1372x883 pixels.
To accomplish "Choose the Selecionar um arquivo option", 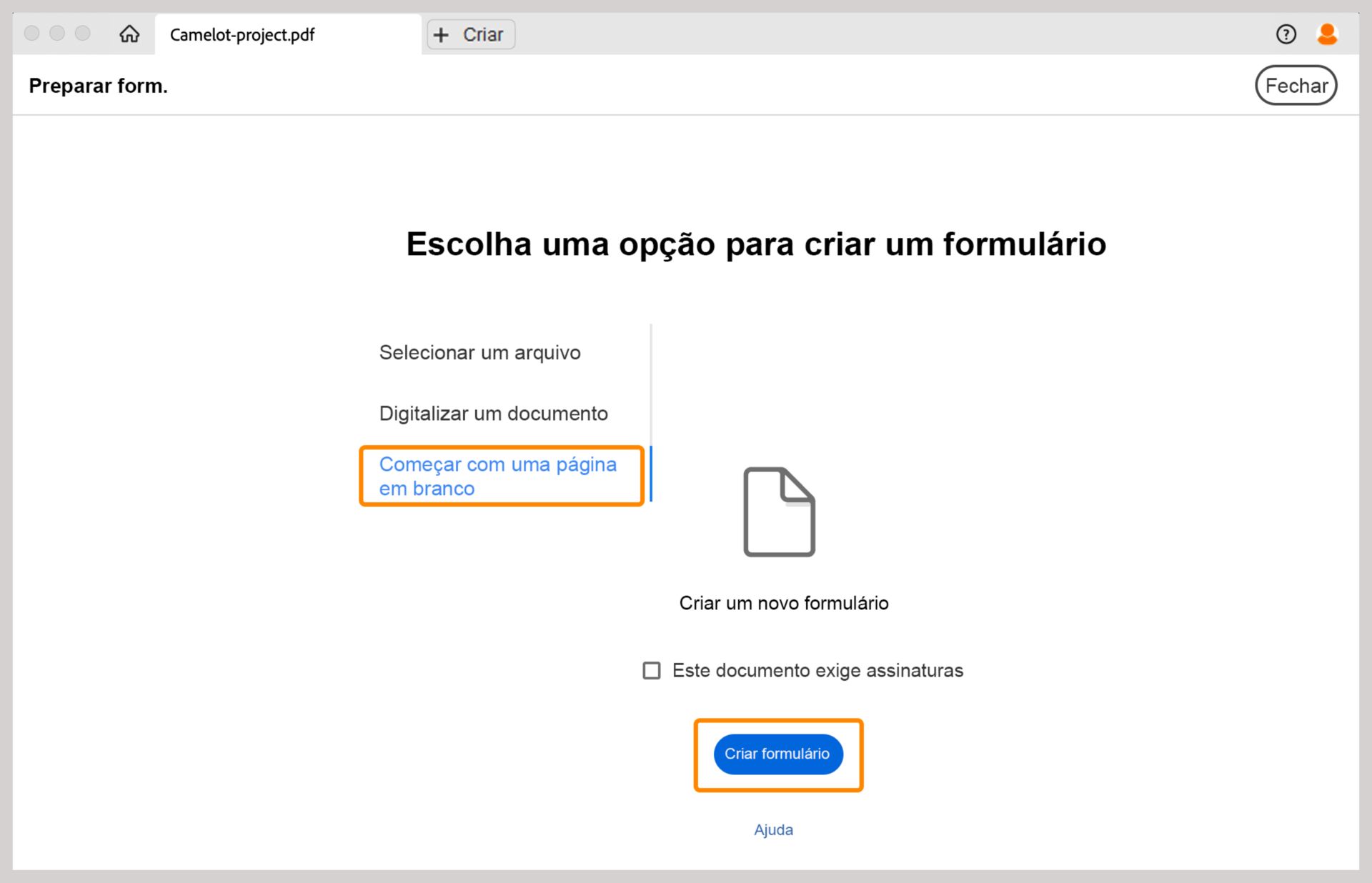I will tap(479, 352).
